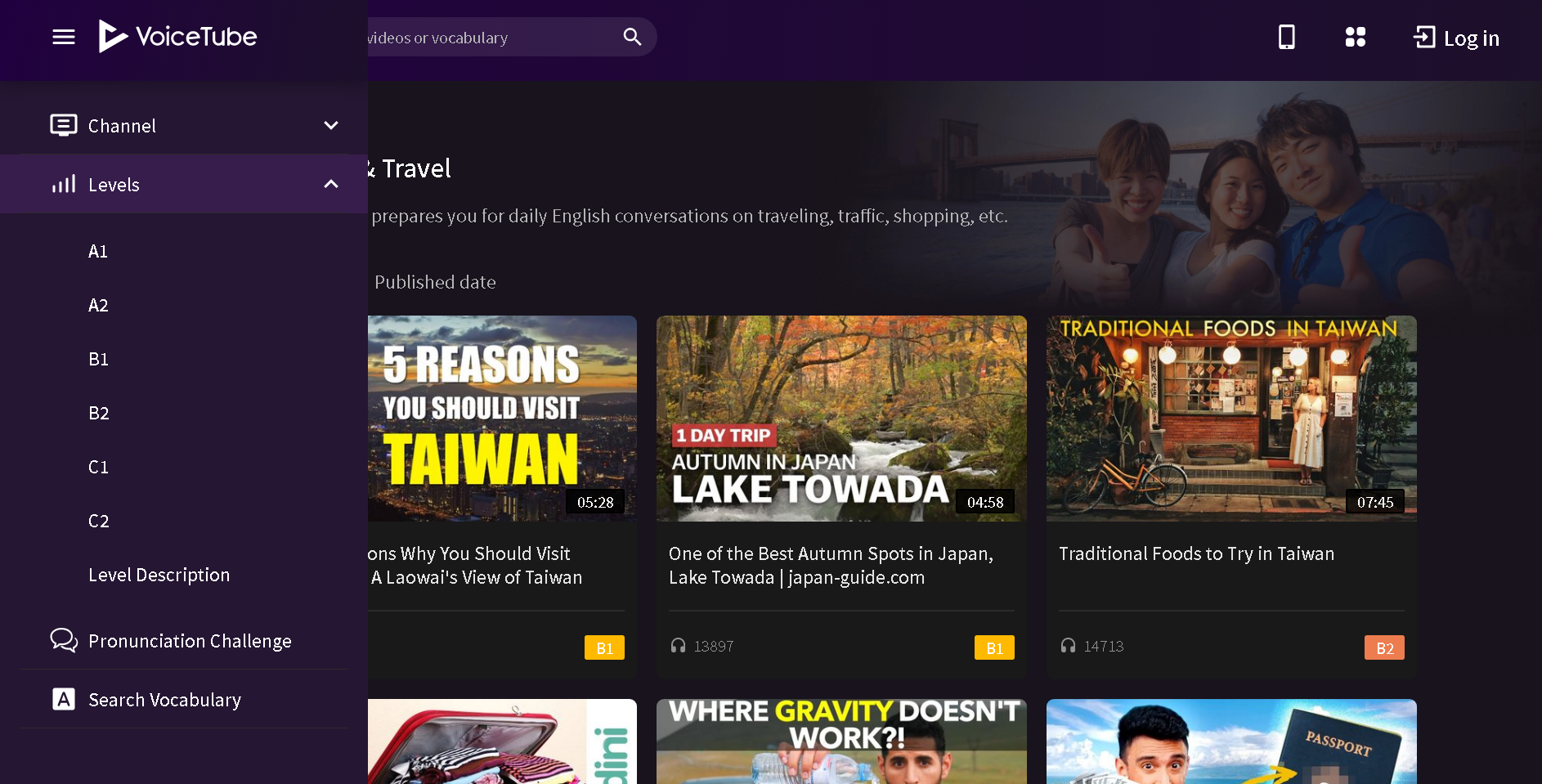Open 'One of the Best Autumn Spots' title
Screen dimensions: 1542x784
tap(831, 565)
